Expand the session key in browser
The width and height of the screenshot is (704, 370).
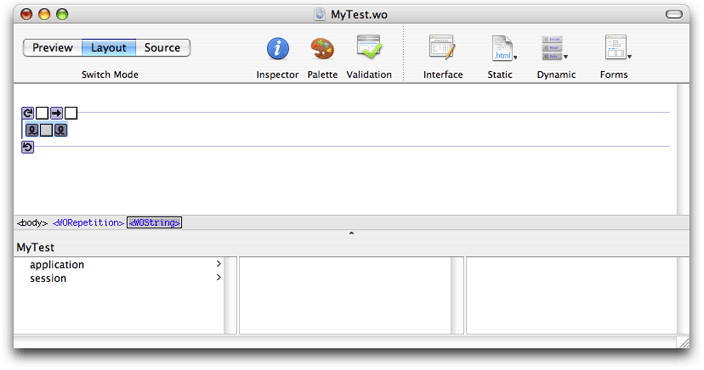(x=219, y=278)
